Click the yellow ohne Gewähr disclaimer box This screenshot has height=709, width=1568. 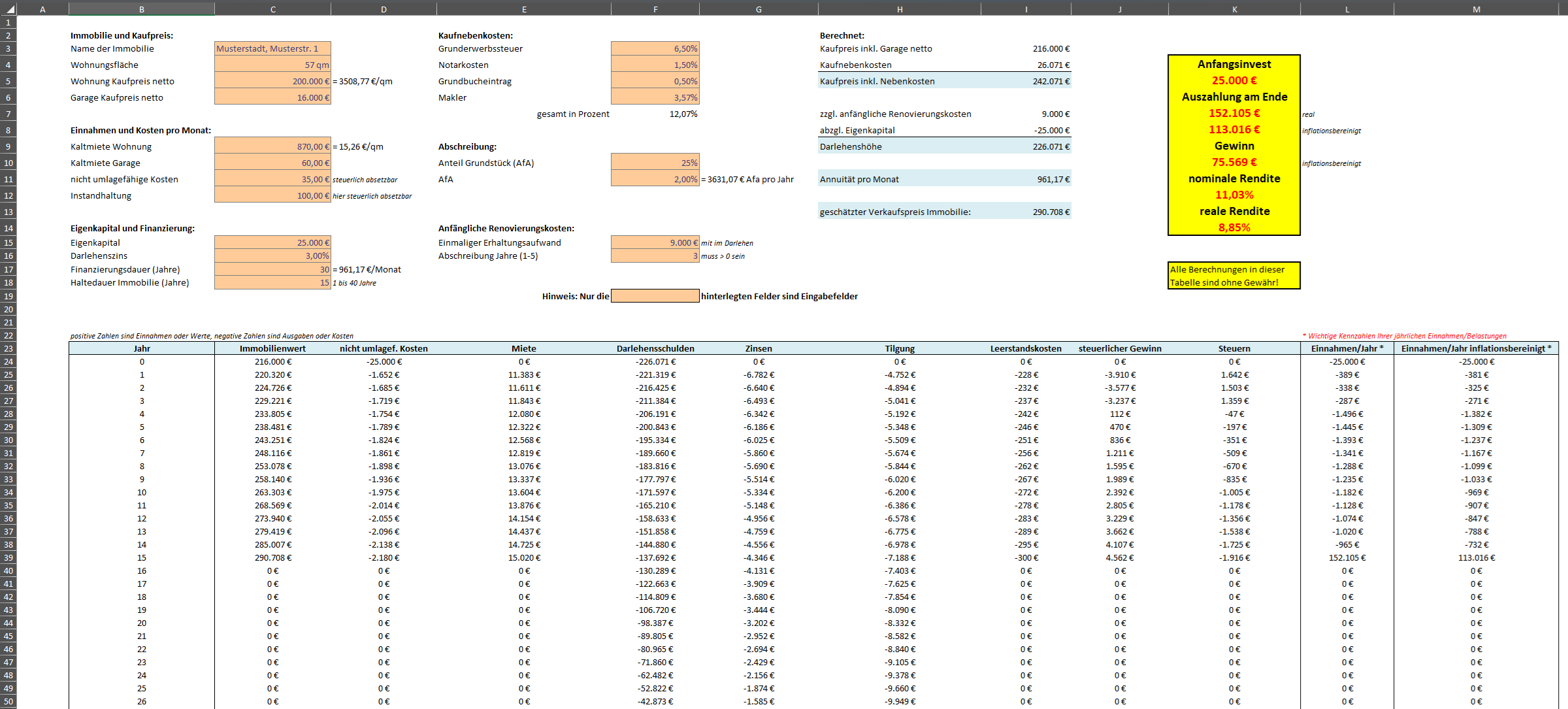1233,274
